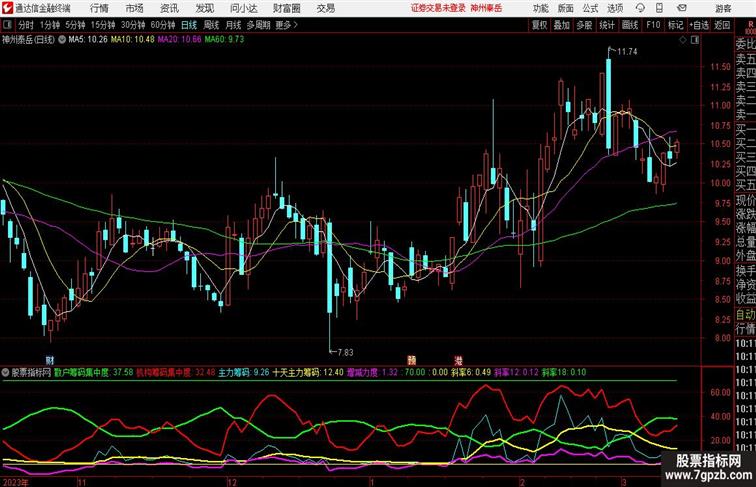Image resolution: width=756 pixels, height=487 pixels.
Task: Click the 斜率6: 0.49 reading
Action: tap(471, 372)
